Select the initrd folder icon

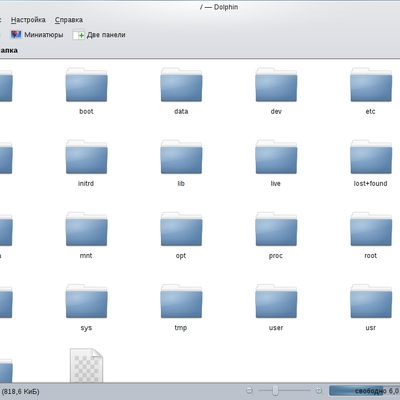coord(86,157)
